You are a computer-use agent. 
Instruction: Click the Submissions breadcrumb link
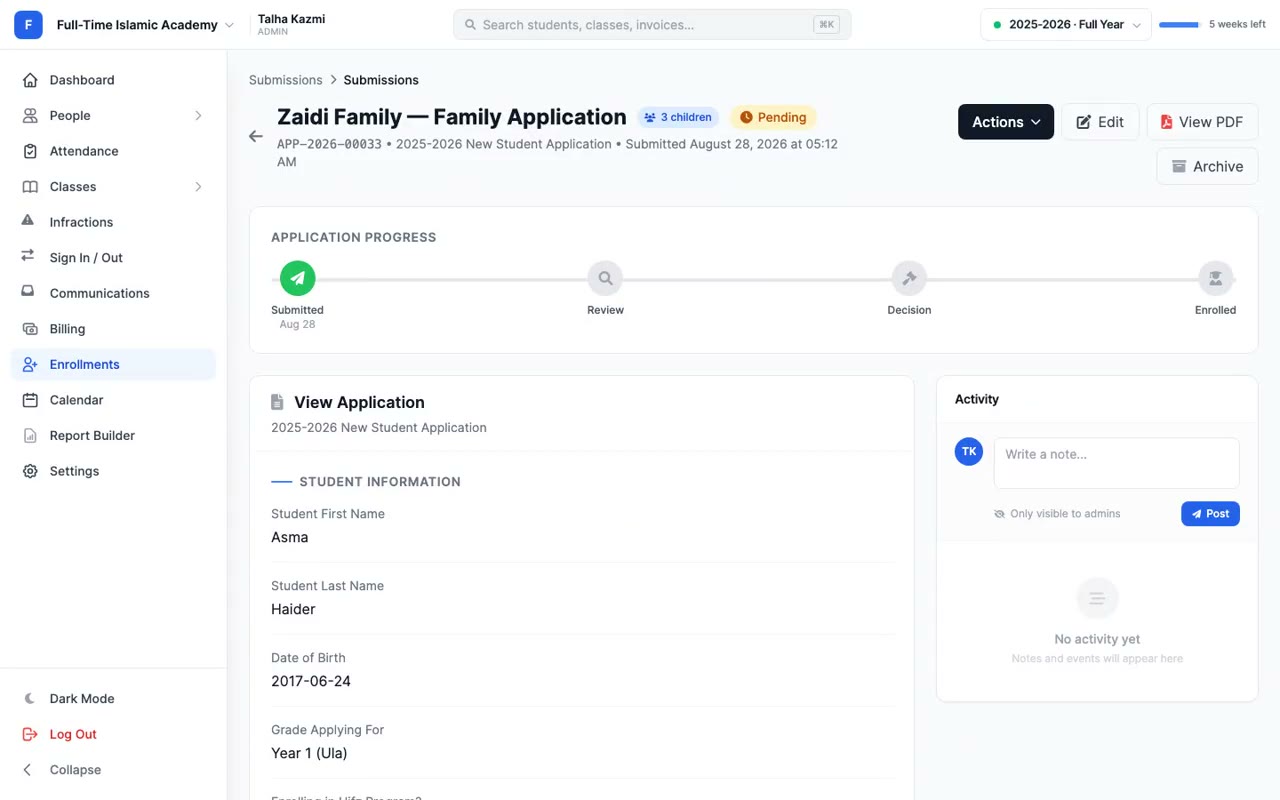pos(286,80)
